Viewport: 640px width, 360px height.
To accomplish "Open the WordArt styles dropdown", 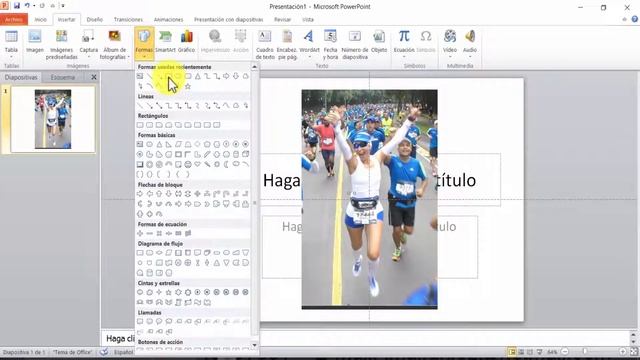I will [309, 45].
